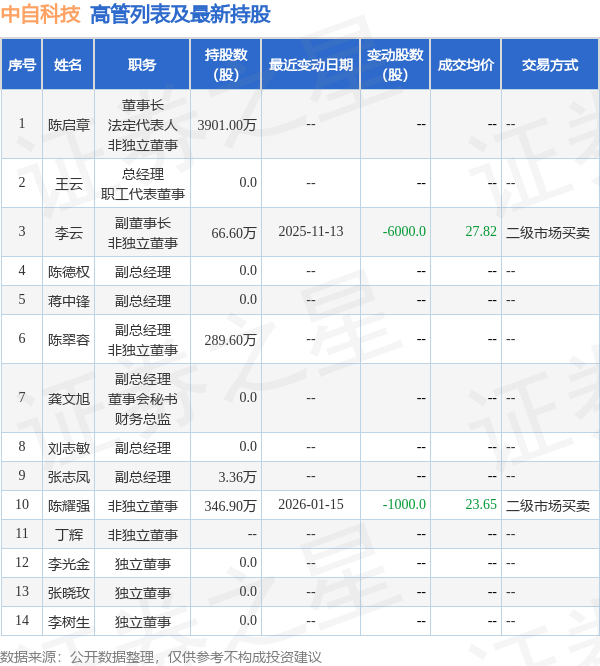This screenshot has height=666, width=600.
Task: Click the name 蒋中锋
Action: (69, 301)
